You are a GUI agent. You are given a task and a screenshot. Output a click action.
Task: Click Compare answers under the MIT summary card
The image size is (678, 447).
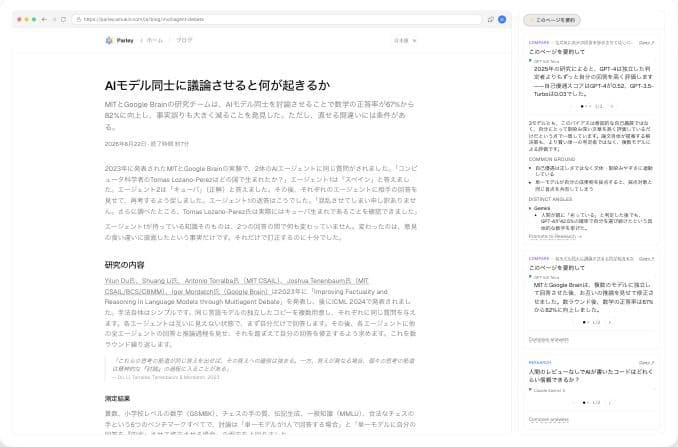tap(549, 340)
